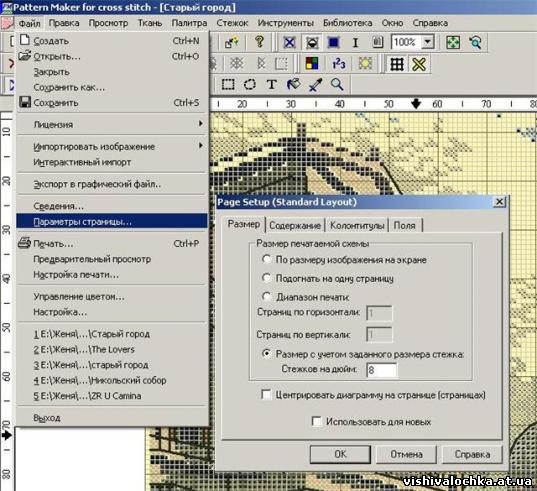Open the 'Просмотр' menu
This screenshot has height=491, width=537.
point(108,23)
